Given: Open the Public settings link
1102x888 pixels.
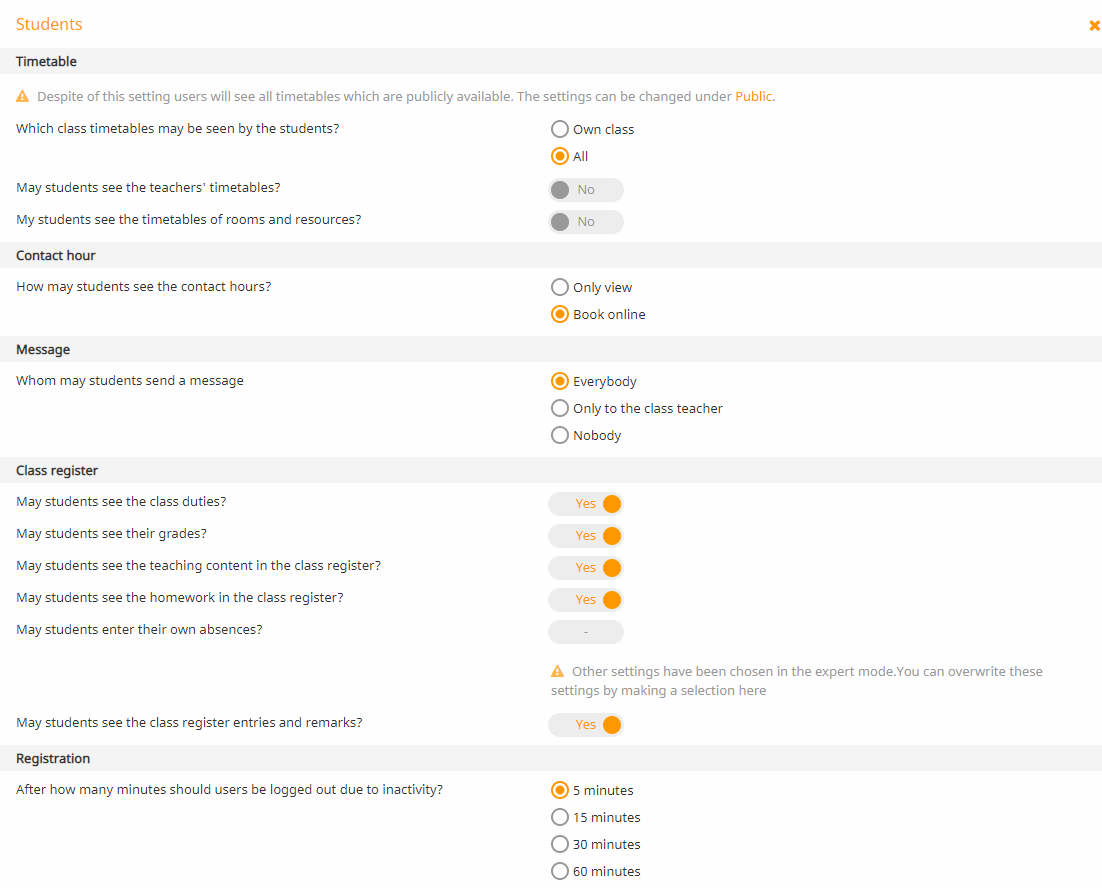Looking at the screenshot, I should (753, 97).
